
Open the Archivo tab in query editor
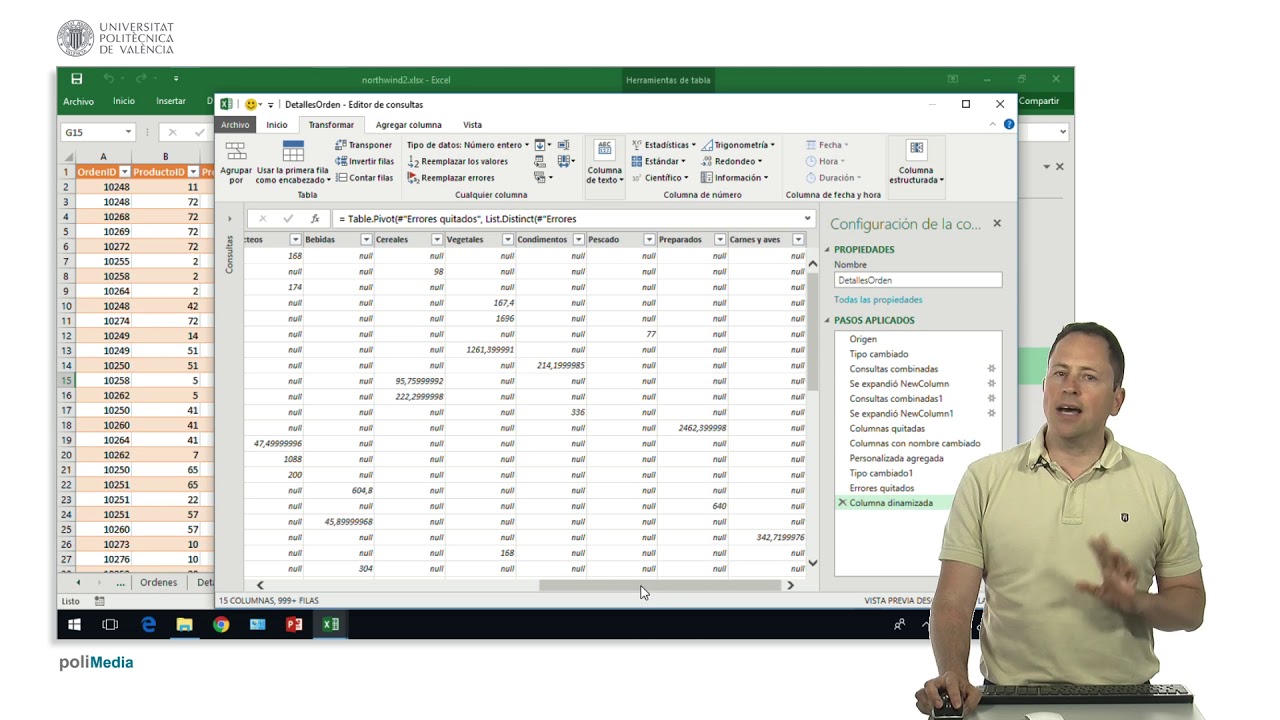pos(235,125)
